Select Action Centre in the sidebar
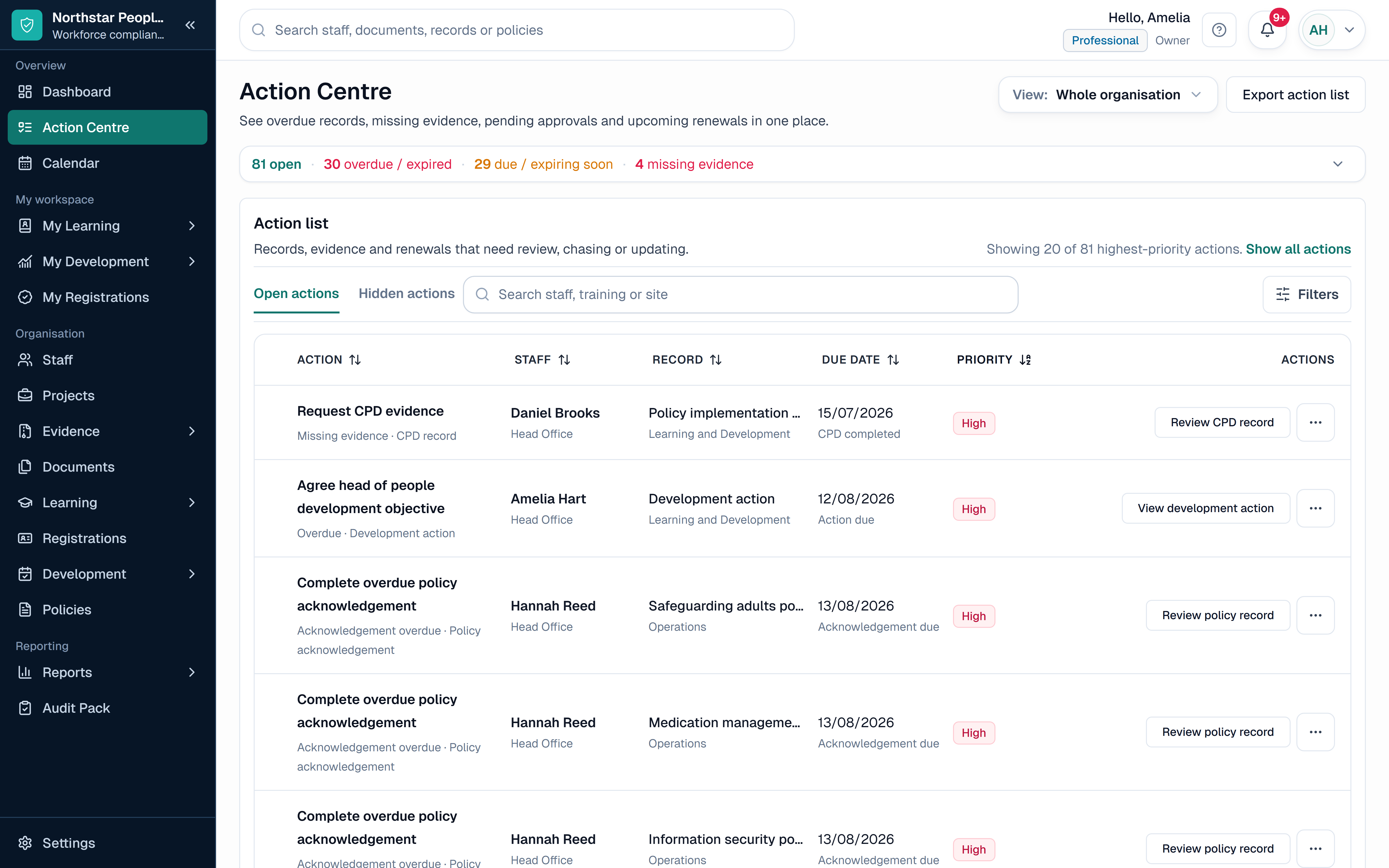The width and height of the screenshot is (1389, 868). coord(107,128)
